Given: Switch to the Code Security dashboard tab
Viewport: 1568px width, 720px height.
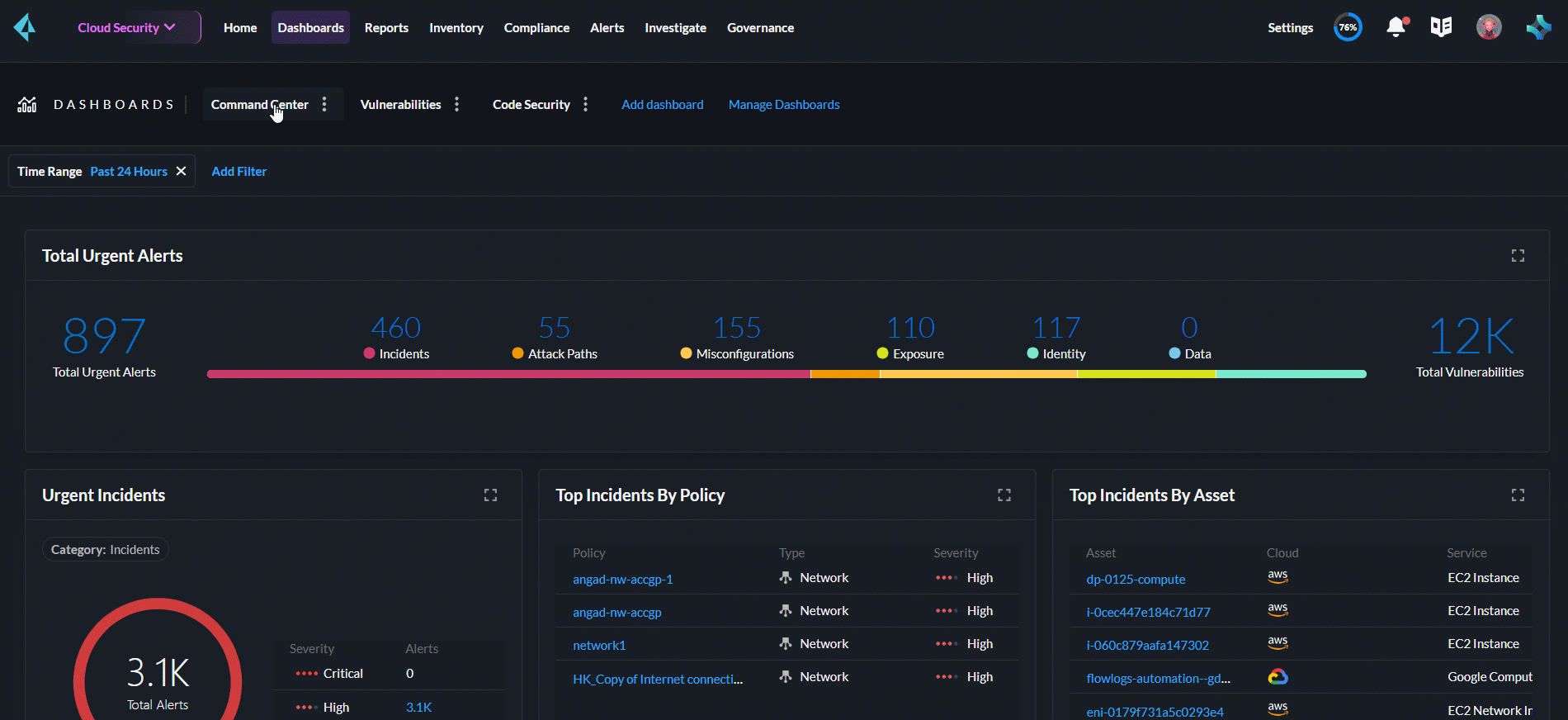Looking at the screenshot, I should click(x=531, y=104).
